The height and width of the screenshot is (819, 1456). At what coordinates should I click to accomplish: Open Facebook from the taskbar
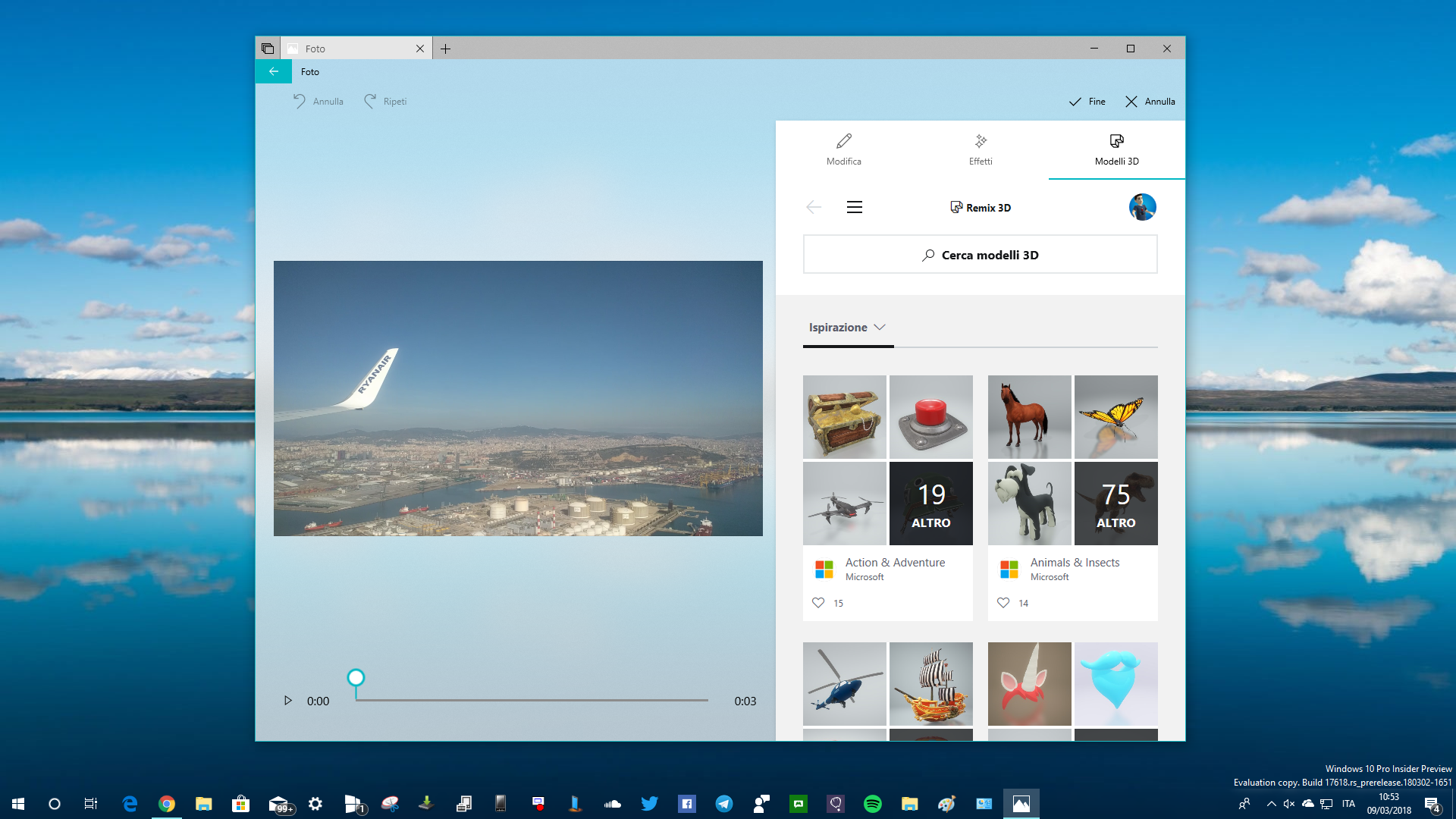coord(687,804)
